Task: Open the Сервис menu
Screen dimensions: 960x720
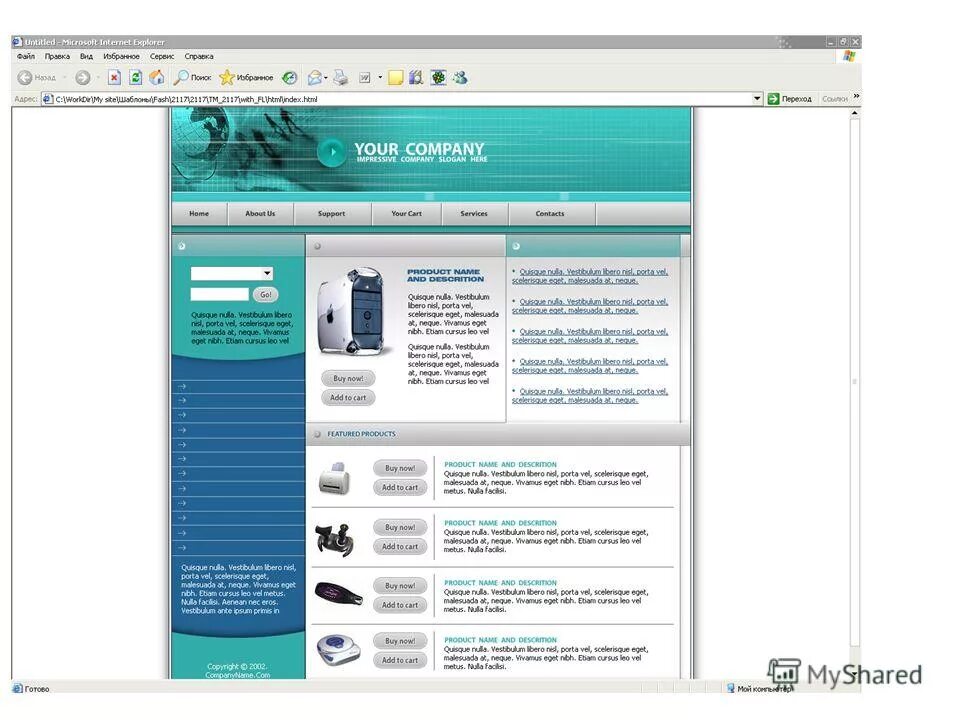Action: click(162, 56)
